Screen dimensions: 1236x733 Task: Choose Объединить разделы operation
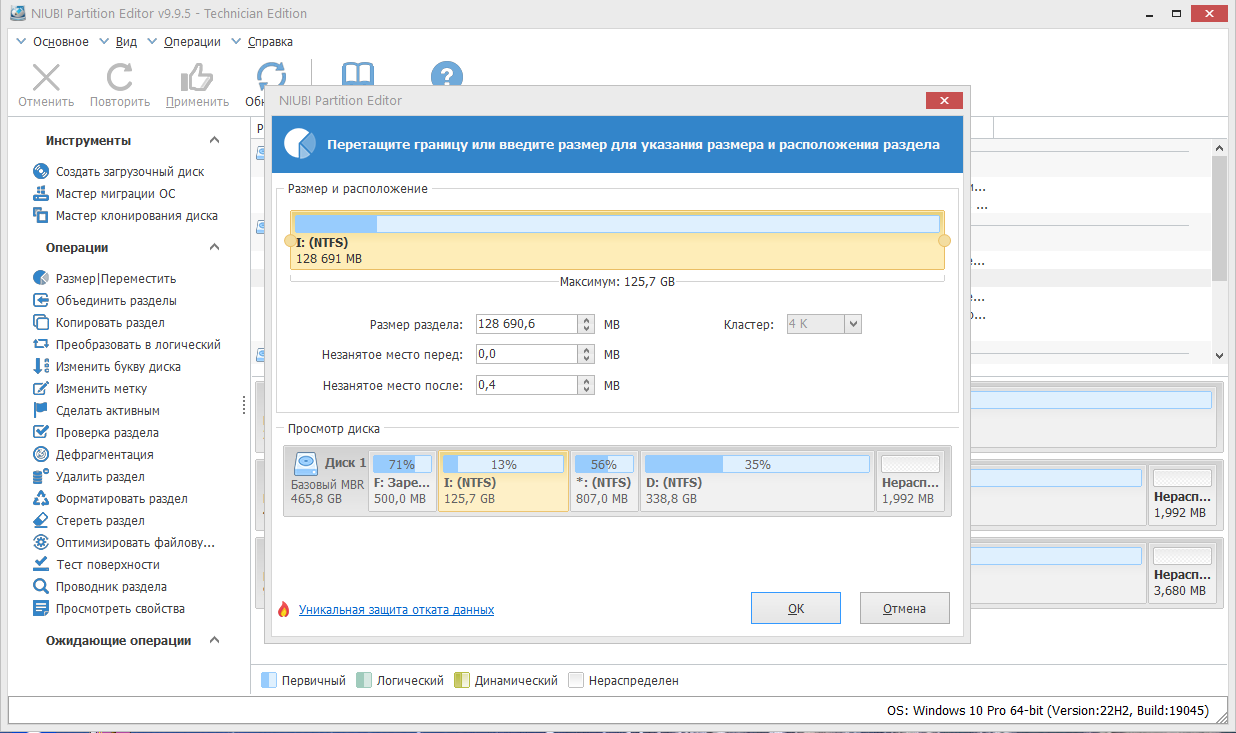pos(106,301)
